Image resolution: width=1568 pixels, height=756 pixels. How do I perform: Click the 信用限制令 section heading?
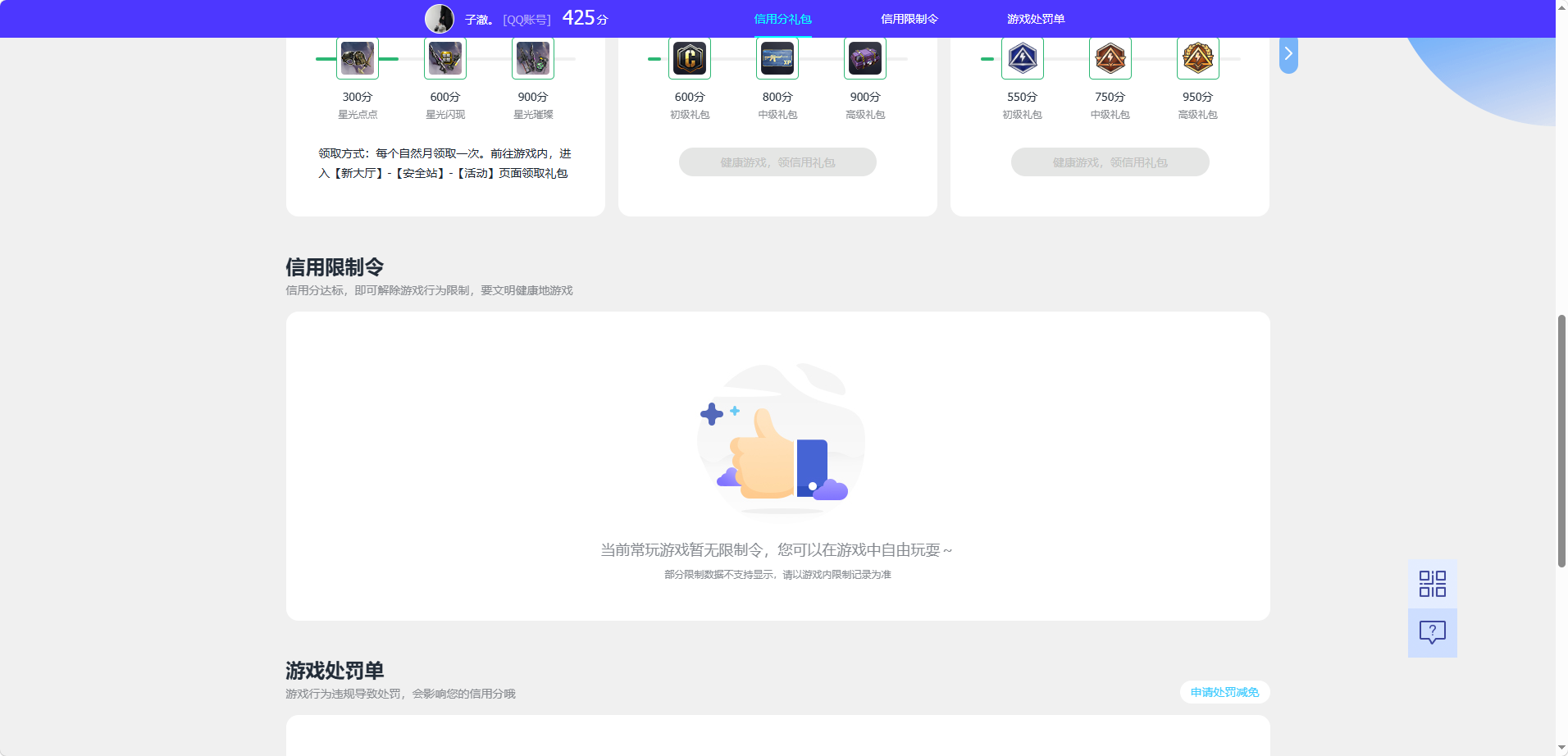(335, 267)
